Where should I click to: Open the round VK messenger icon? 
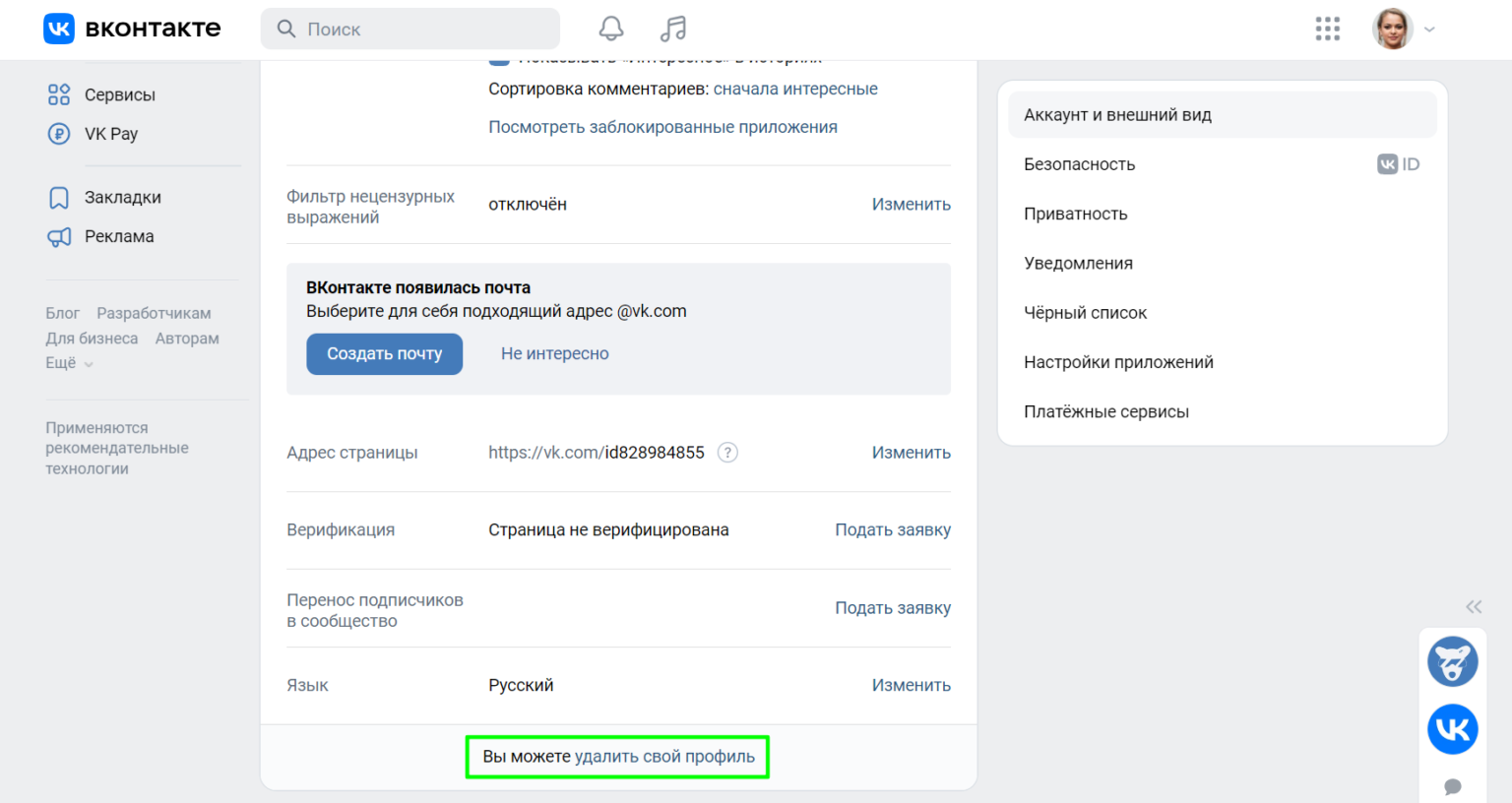pyautogui.click(x=1453, y=729)
